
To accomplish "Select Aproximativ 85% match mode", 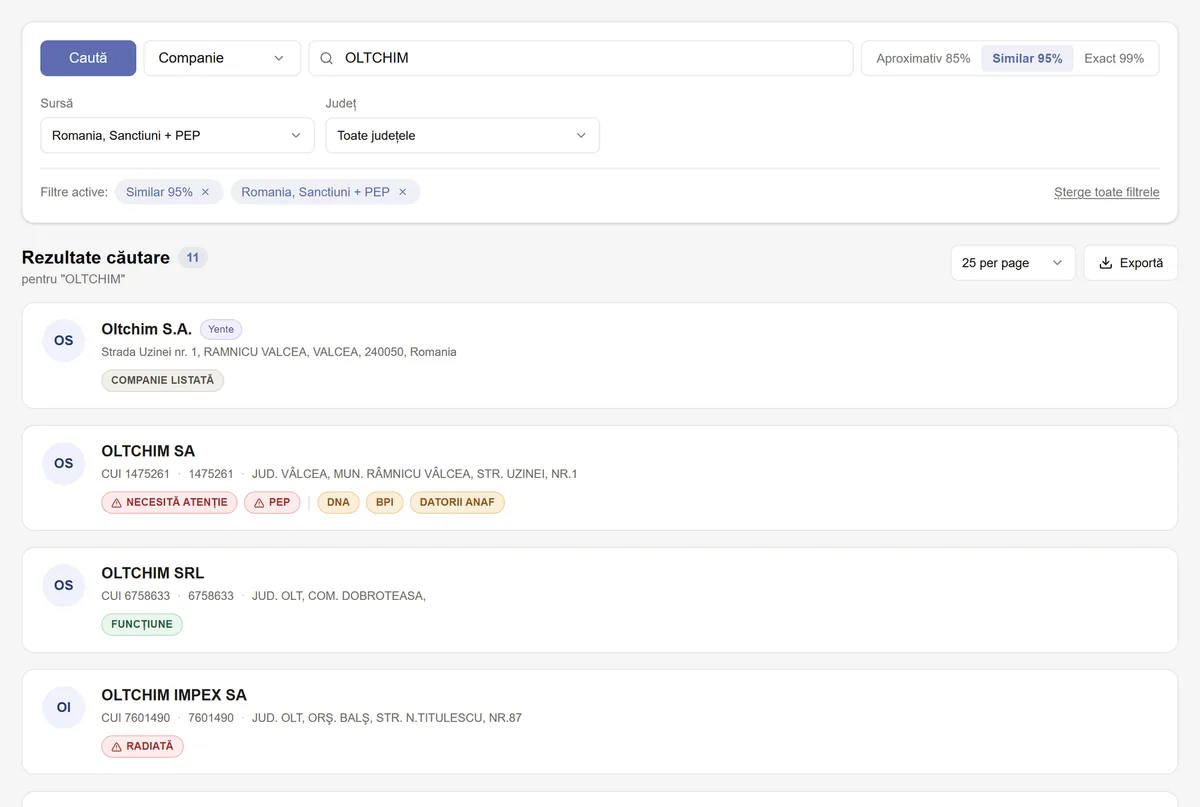I will (x=923, y=58).
